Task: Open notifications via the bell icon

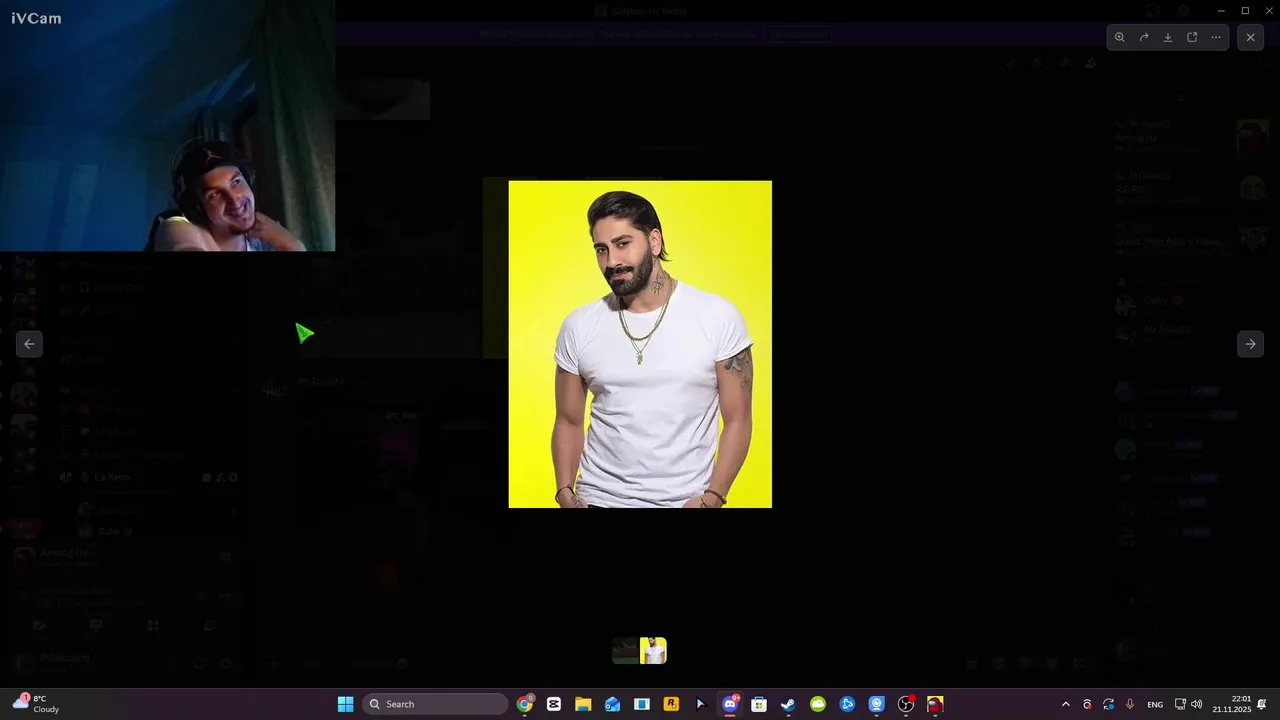Action: pyautogui.click(x=1262, y=704)
